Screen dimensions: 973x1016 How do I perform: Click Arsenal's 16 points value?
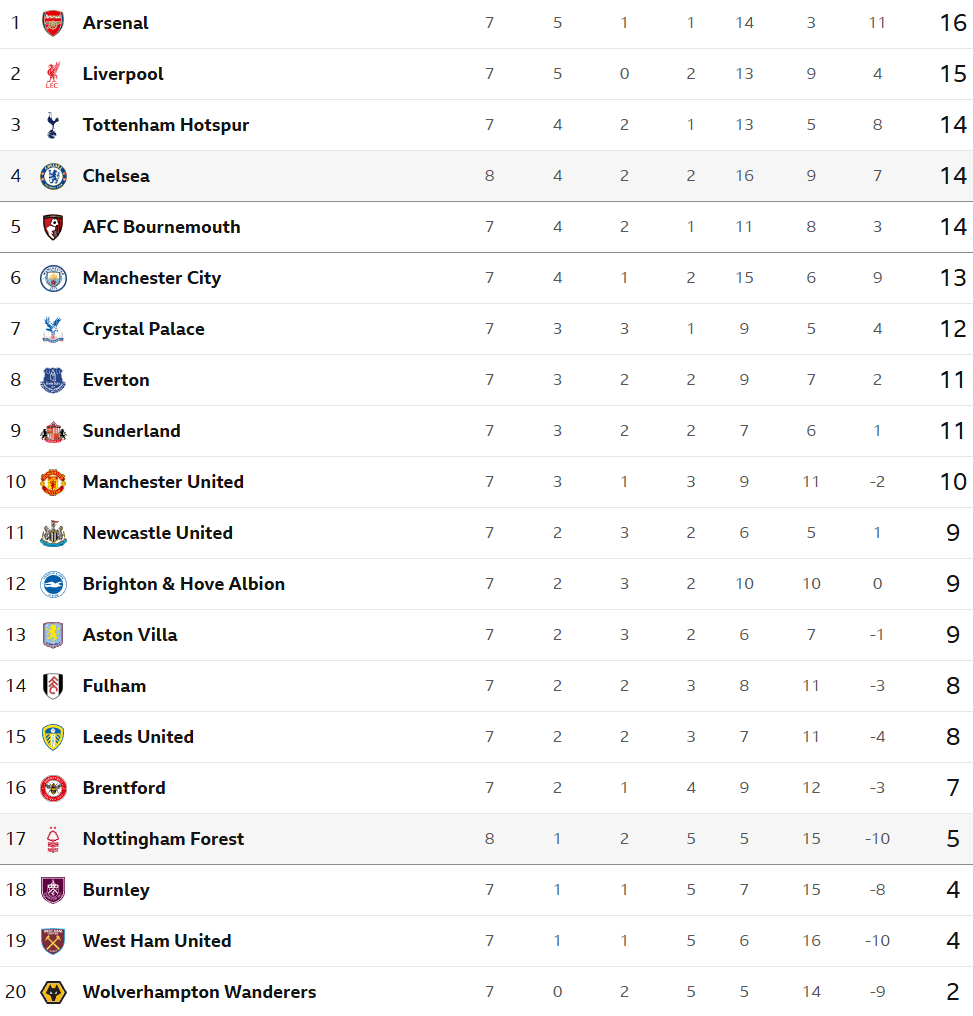point(953,23)
